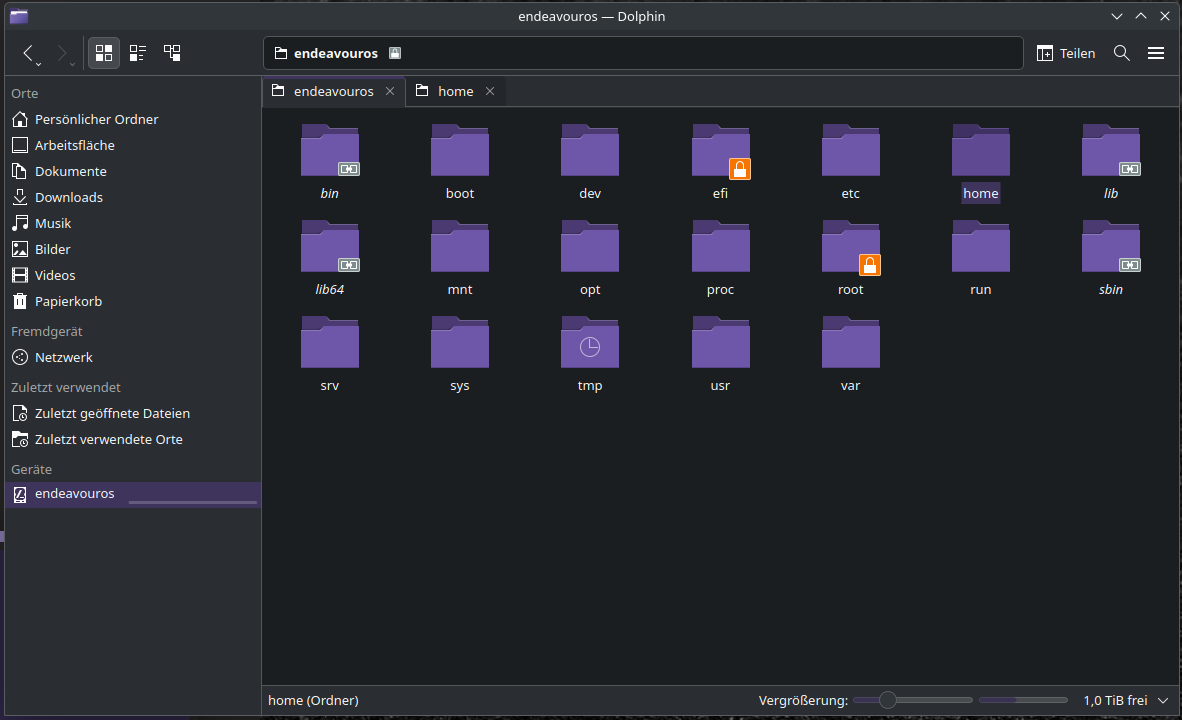Click the Teilen split view button

point(1066,53)
